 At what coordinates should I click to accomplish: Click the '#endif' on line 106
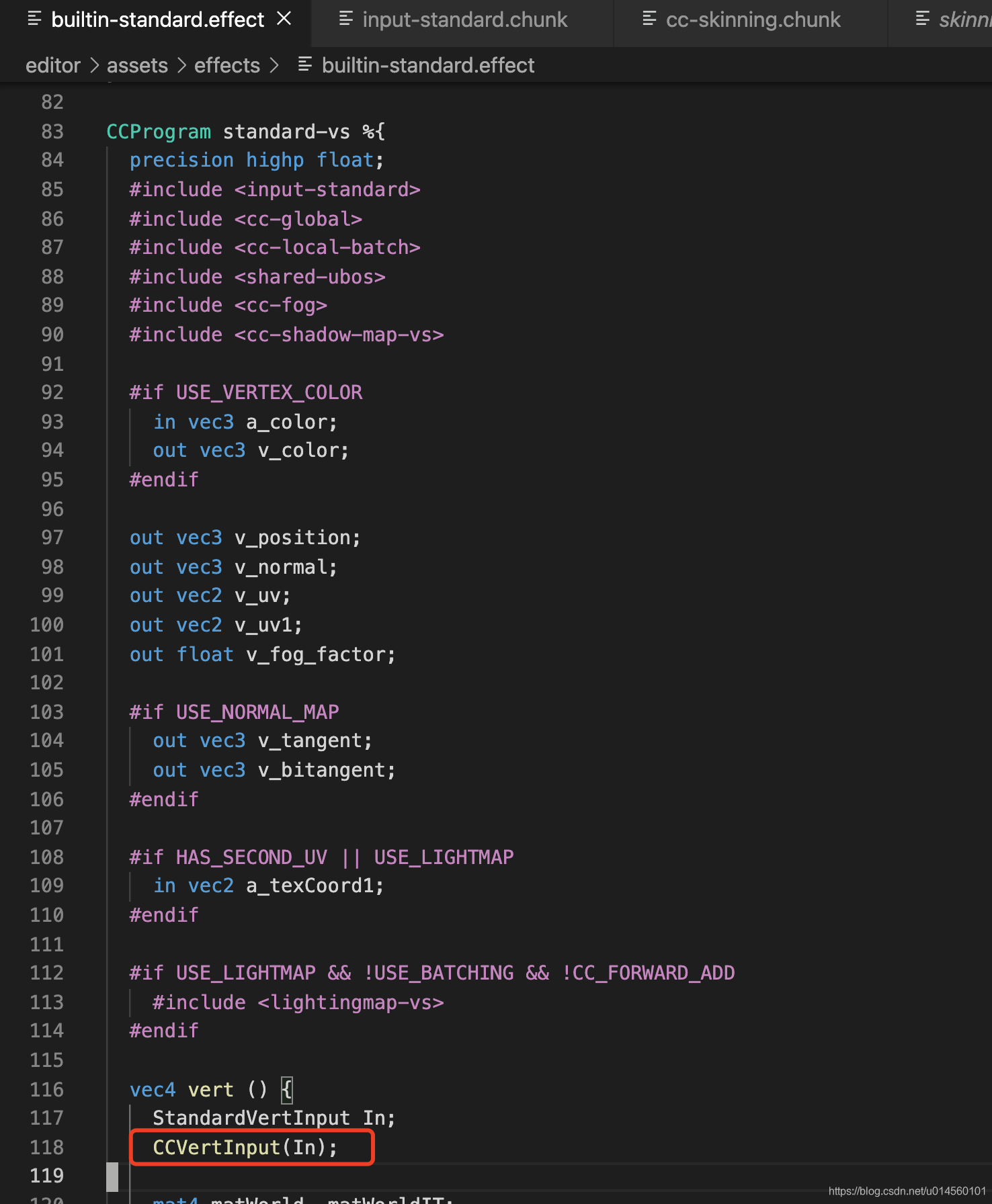[x=164, y=800]
